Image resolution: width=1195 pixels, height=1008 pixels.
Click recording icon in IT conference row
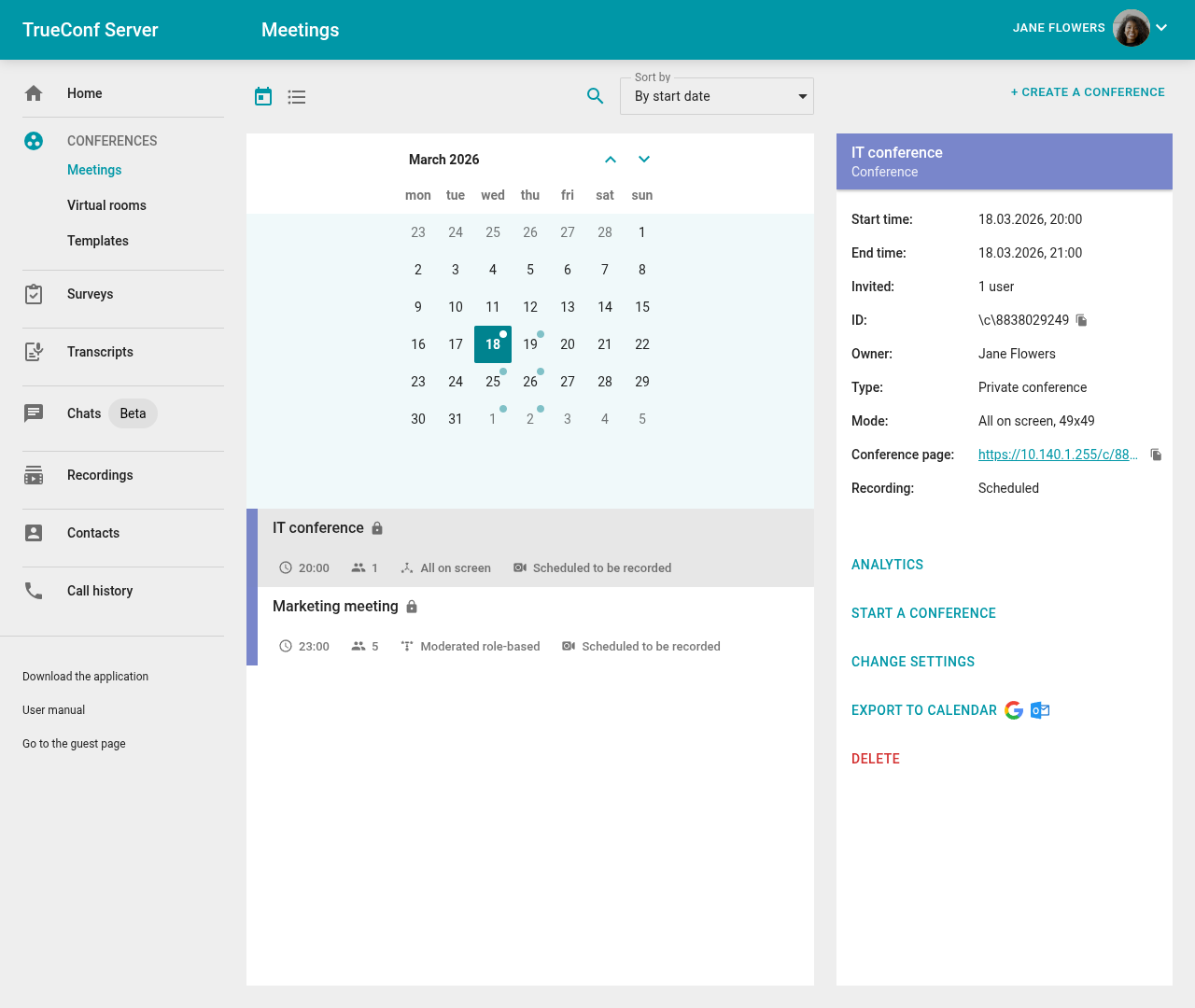pos(520,567)
